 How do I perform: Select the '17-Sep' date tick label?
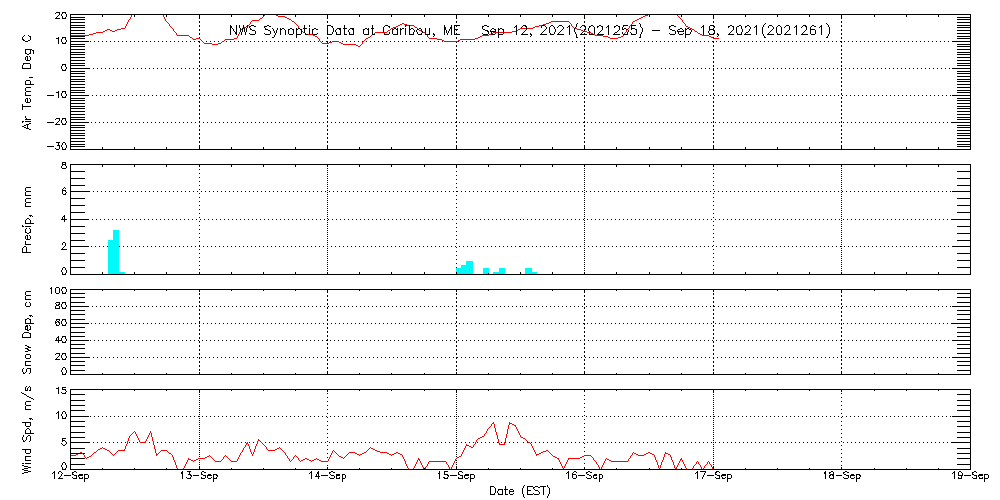click(713, 476)
